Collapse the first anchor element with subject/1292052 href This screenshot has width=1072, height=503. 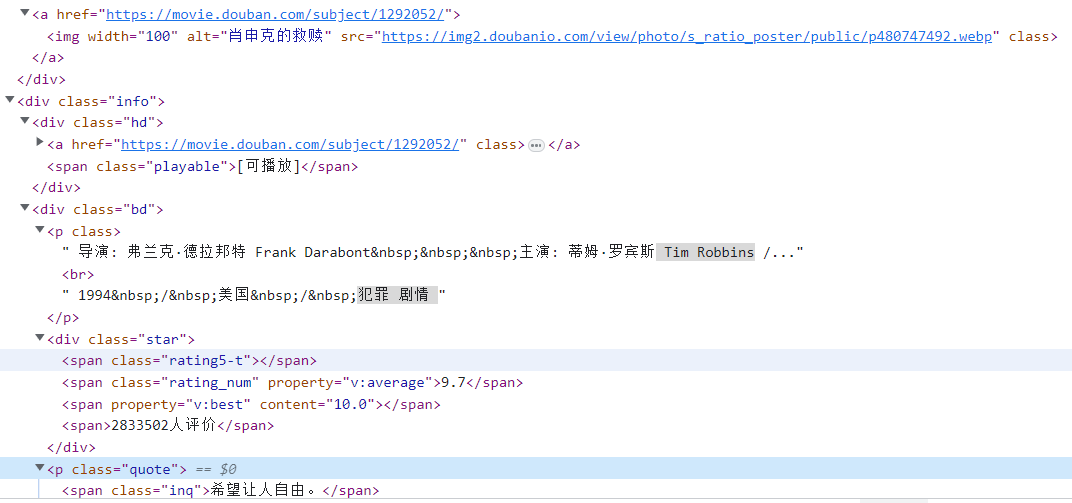pos(25,13)
